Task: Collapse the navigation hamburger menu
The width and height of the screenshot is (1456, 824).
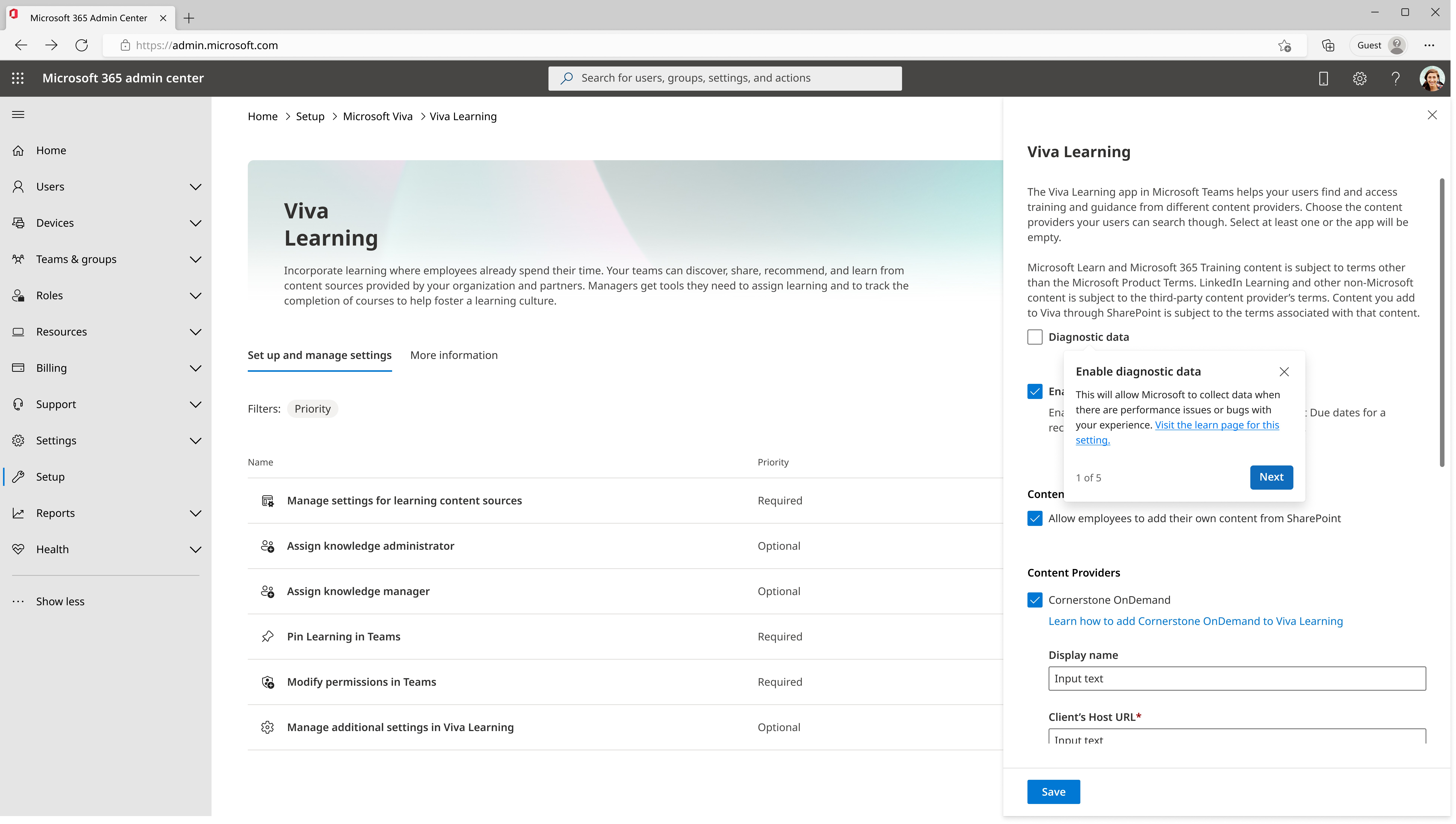Action: [x=18, y=114]
